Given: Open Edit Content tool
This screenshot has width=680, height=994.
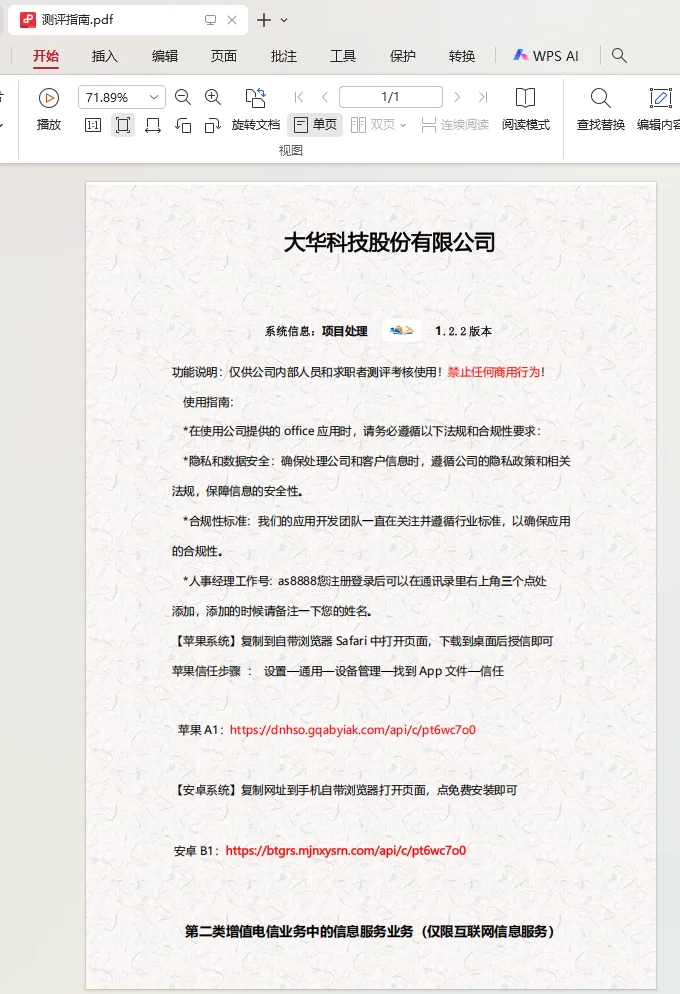Looking at the screenshot, I should coord(658,109).
